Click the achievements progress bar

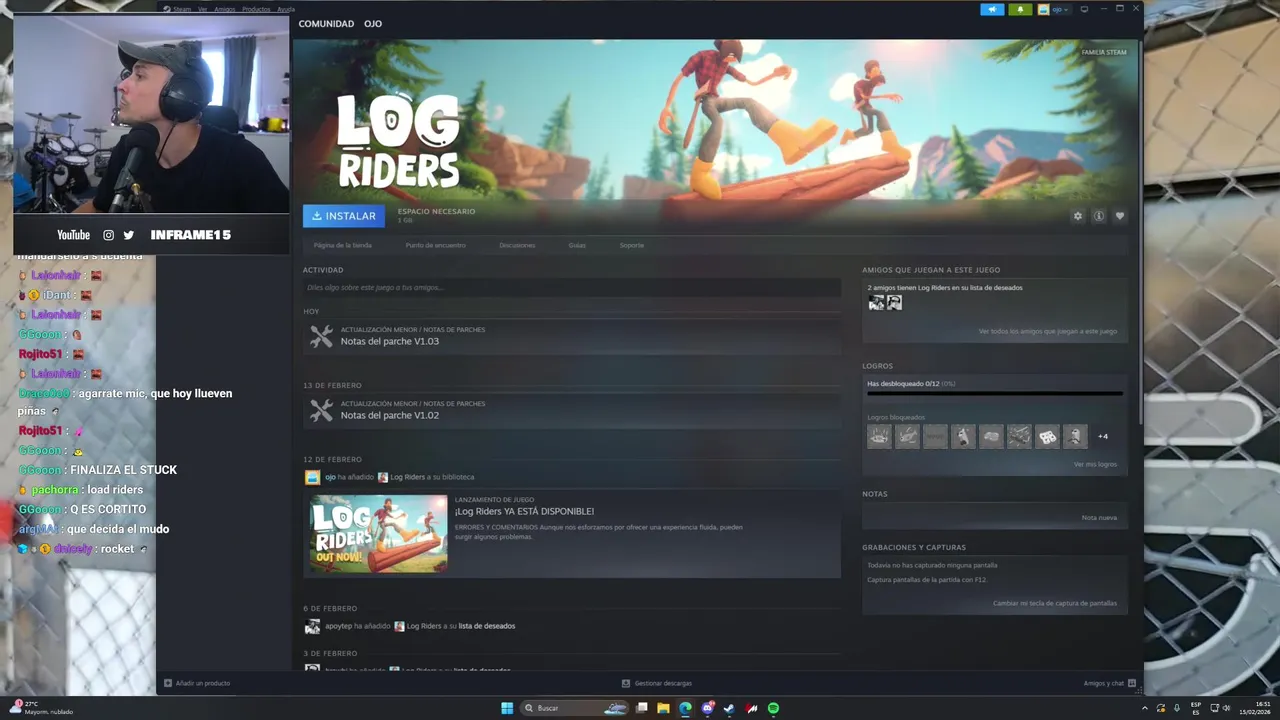point(995,394)
